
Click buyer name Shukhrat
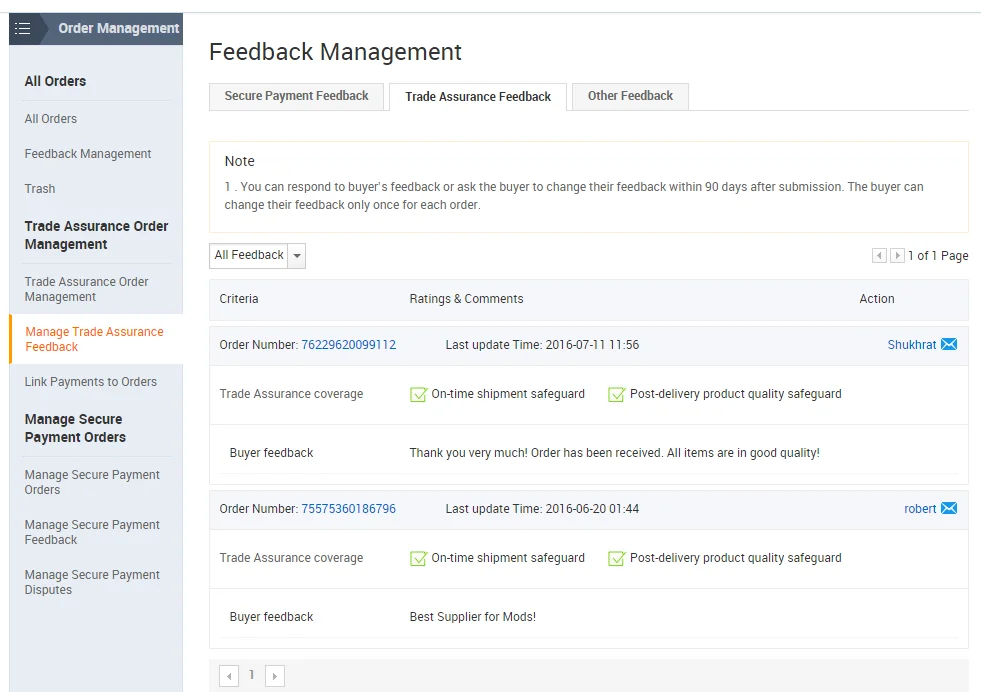click(911, 345)
